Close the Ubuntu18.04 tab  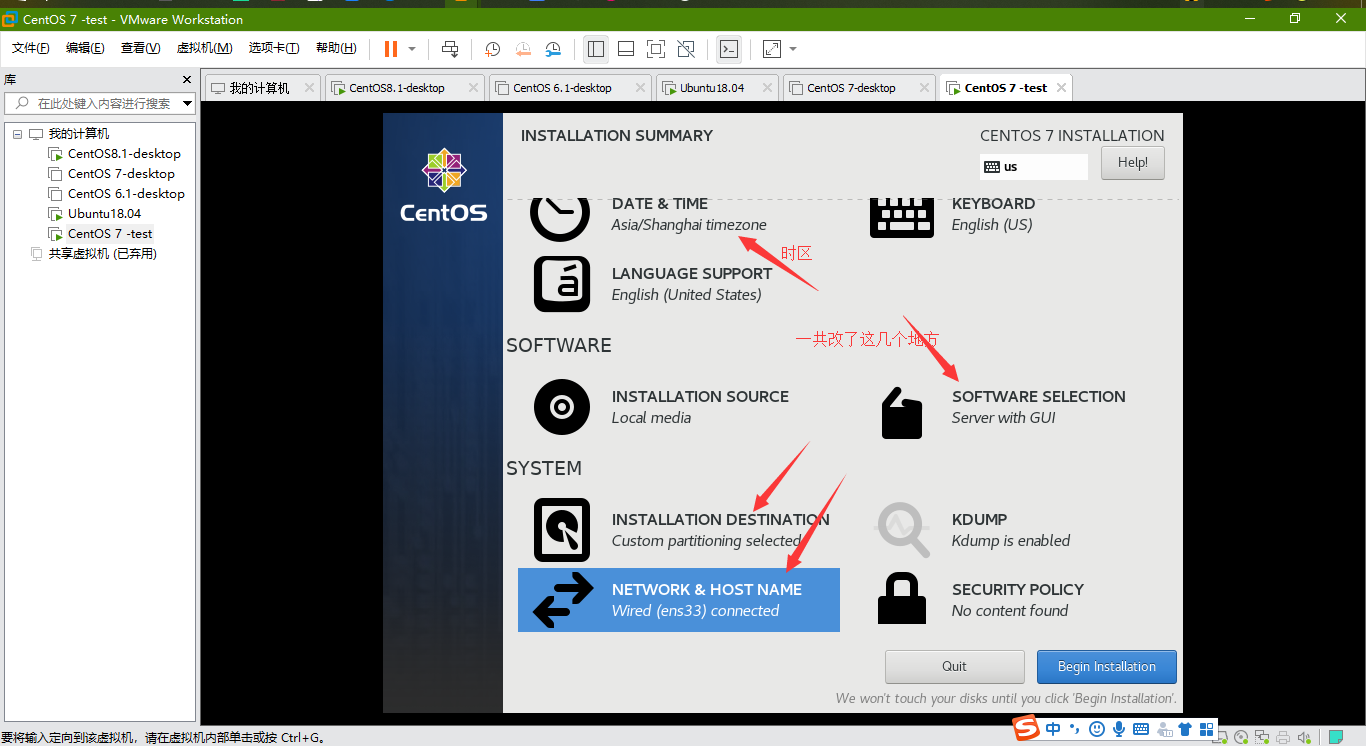[x=768, y=88]
